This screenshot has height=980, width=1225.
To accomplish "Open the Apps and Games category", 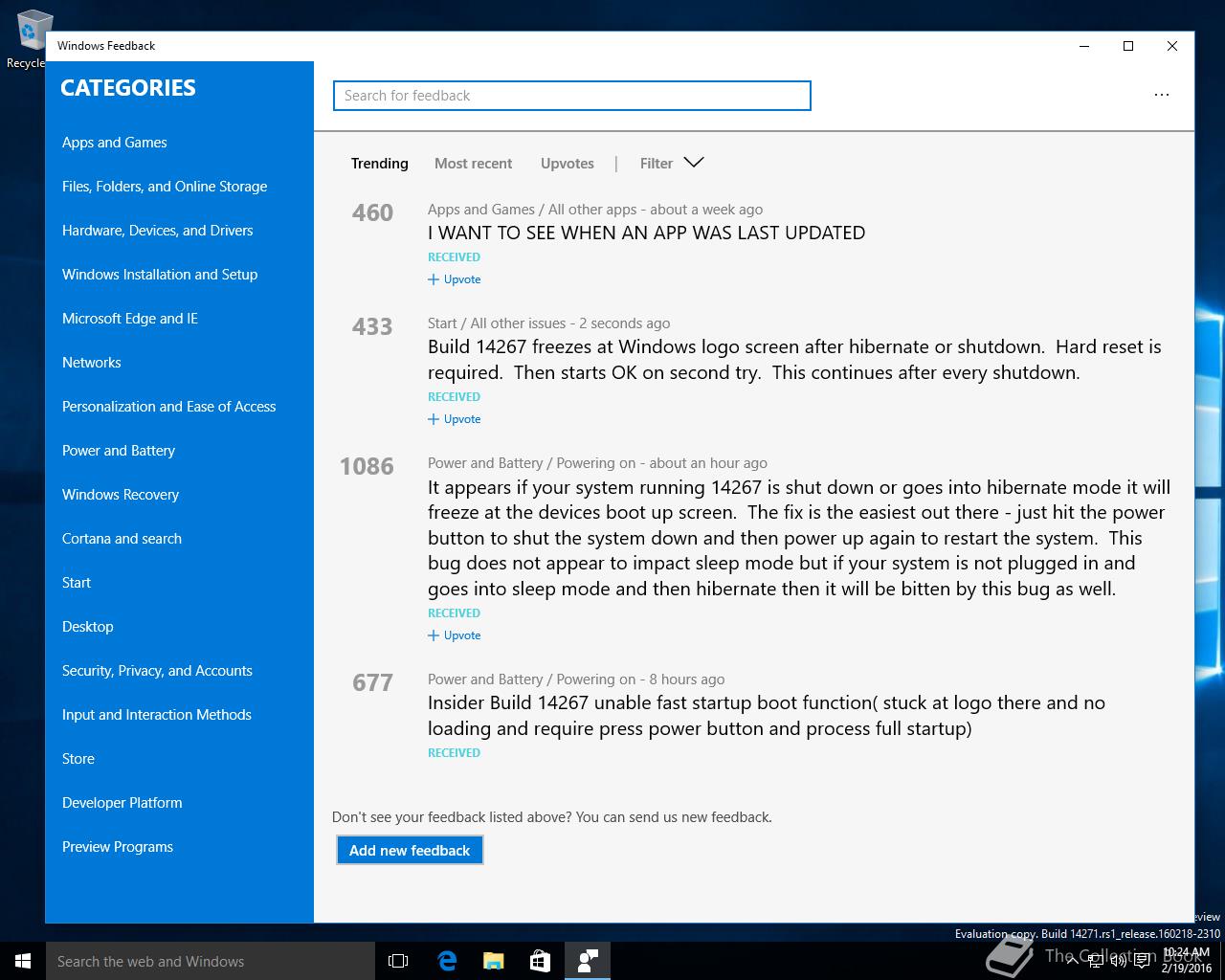I will pyautogui.click(x=114, y=143).
